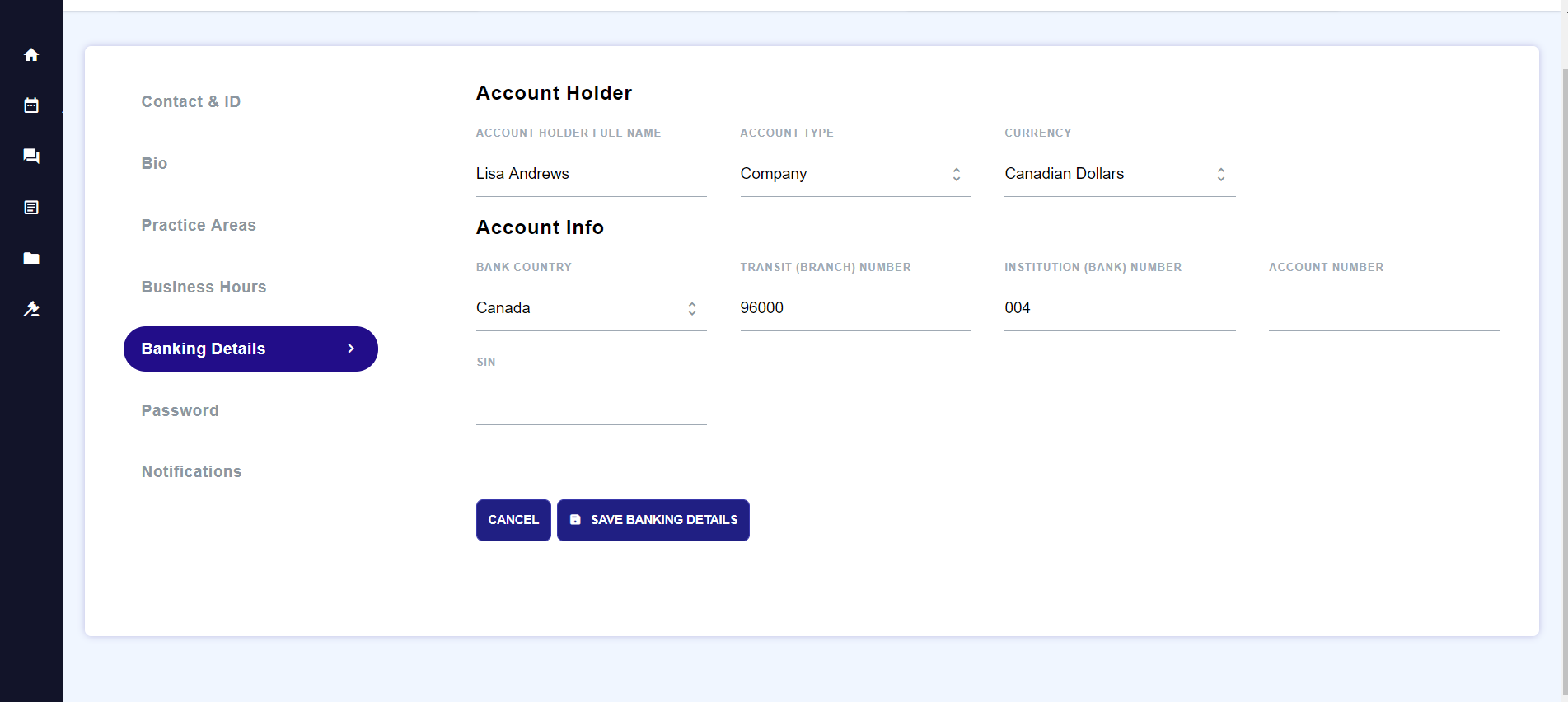This screenshot has width=1568, height=702.
Task: Go to the Notifications section
Action: pyautogui.click(x=191, y=471)
